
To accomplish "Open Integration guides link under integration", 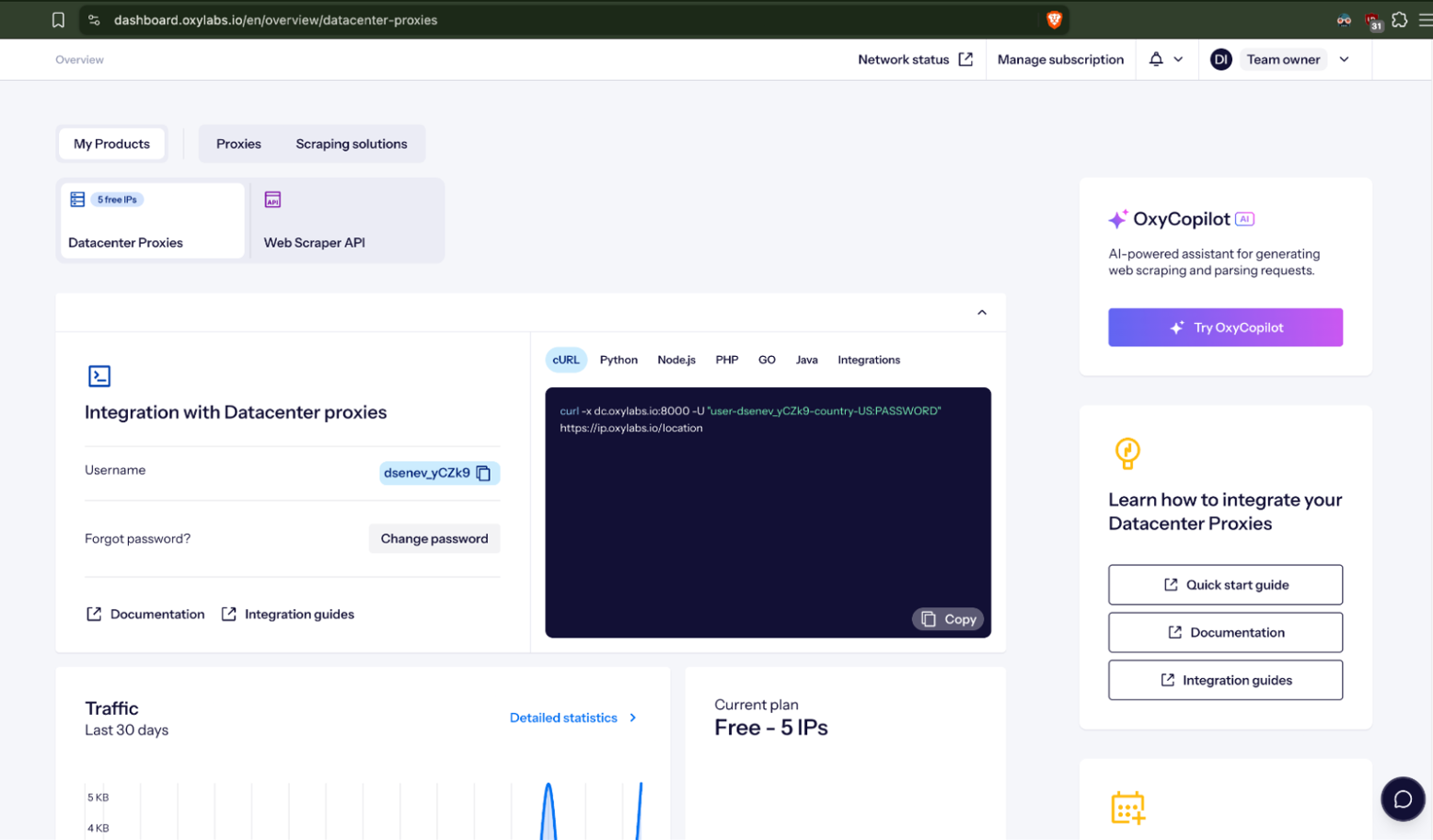I will click(x=288, y=614).
